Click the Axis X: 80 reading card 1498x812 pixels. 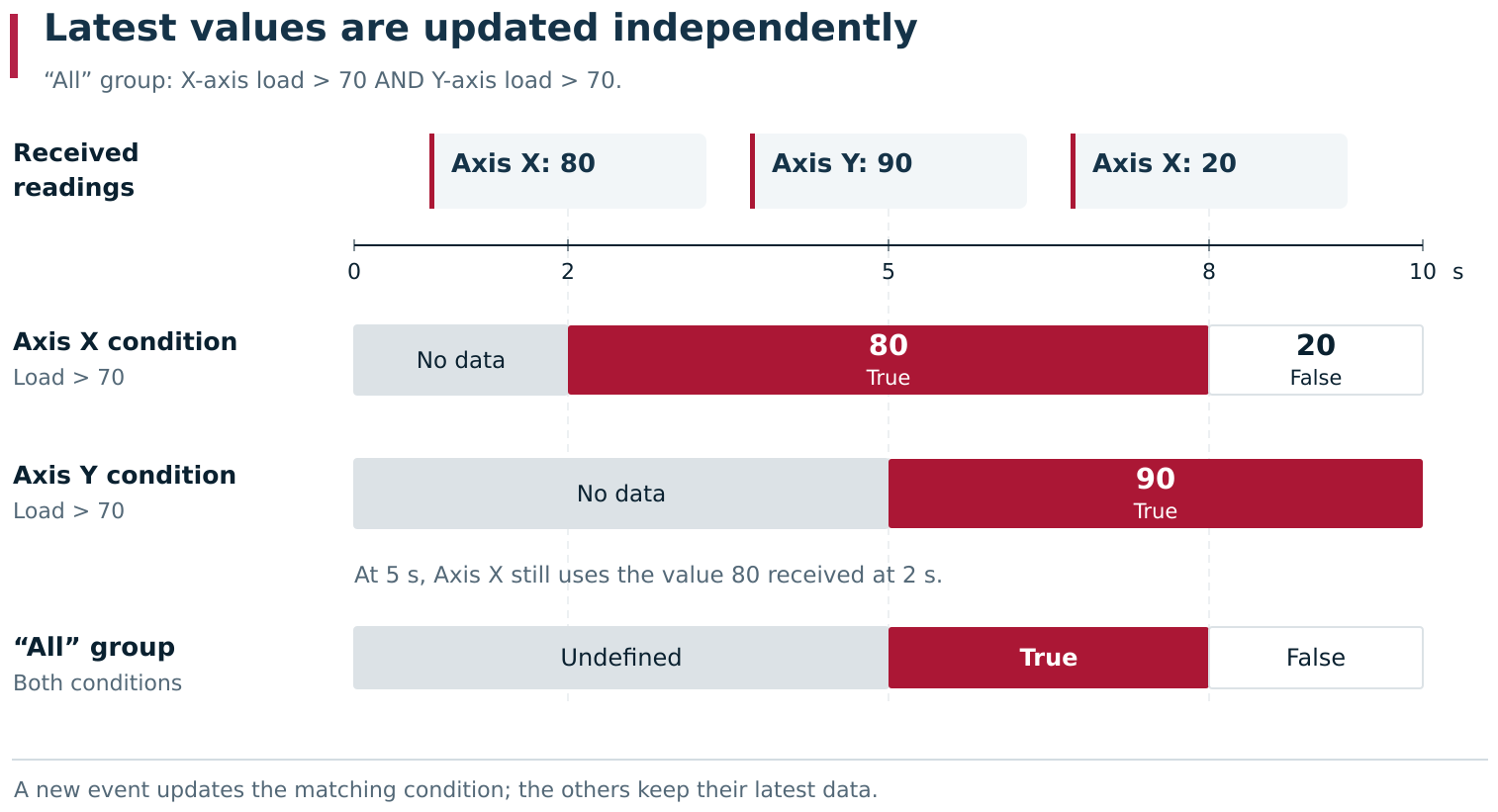pos(568,171)
